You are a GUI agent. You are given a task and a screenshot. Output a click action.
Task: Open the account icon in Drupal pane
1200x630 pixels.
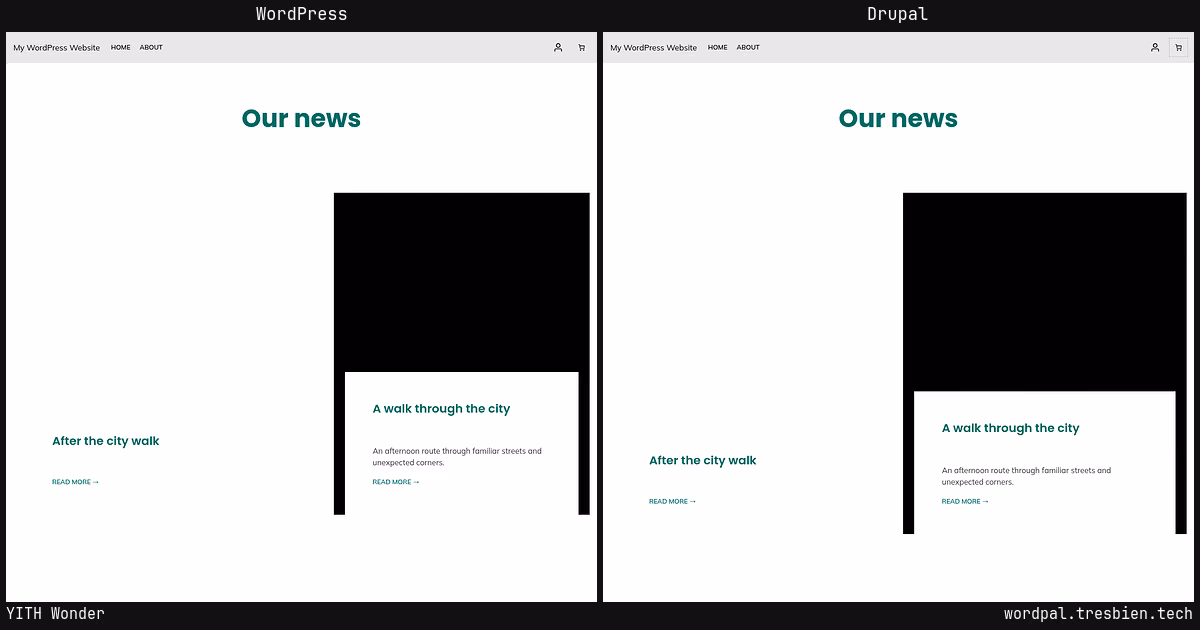[1155, 47]
